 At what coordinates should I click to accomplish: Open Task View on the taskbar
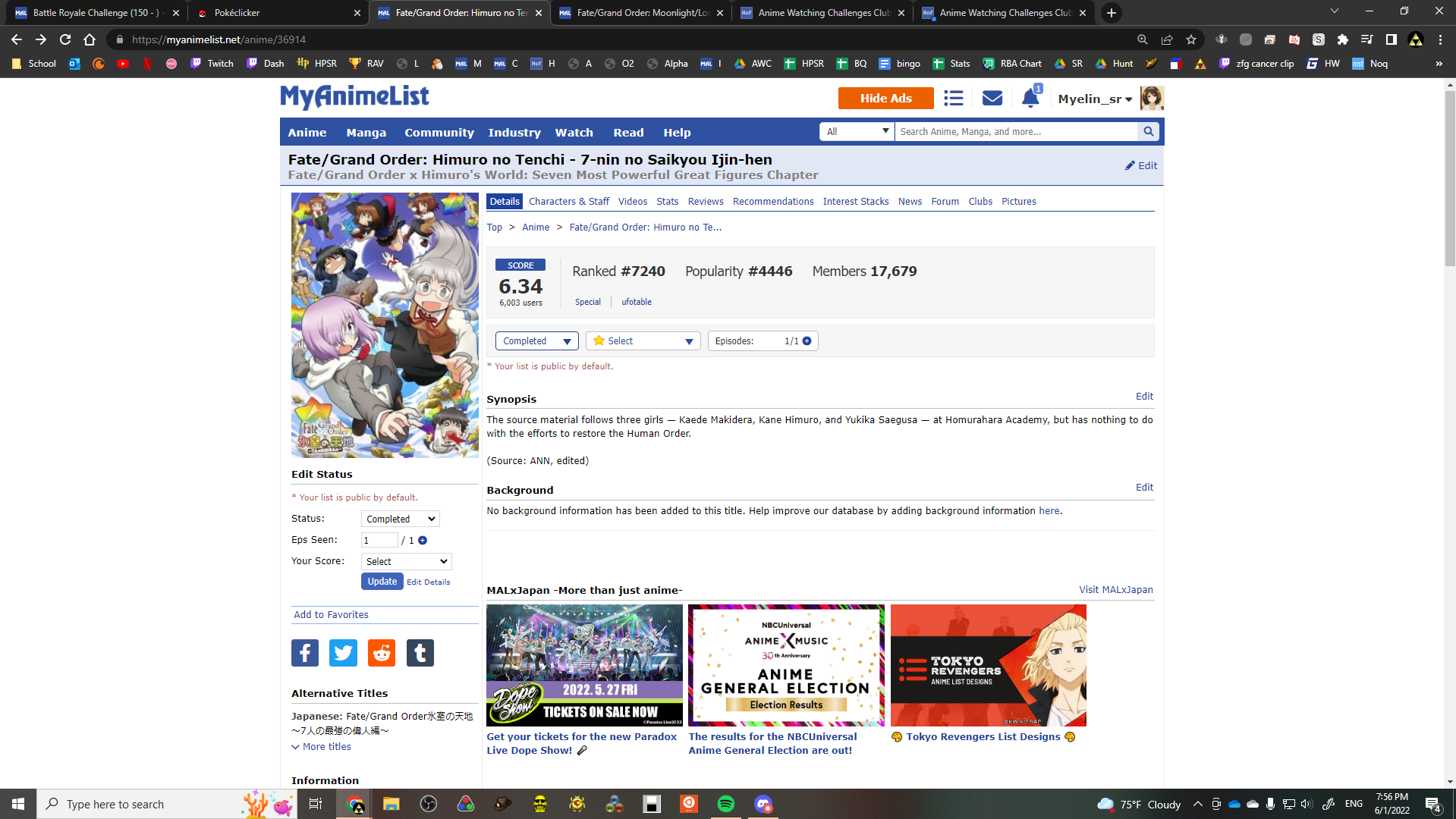(316, 804)
